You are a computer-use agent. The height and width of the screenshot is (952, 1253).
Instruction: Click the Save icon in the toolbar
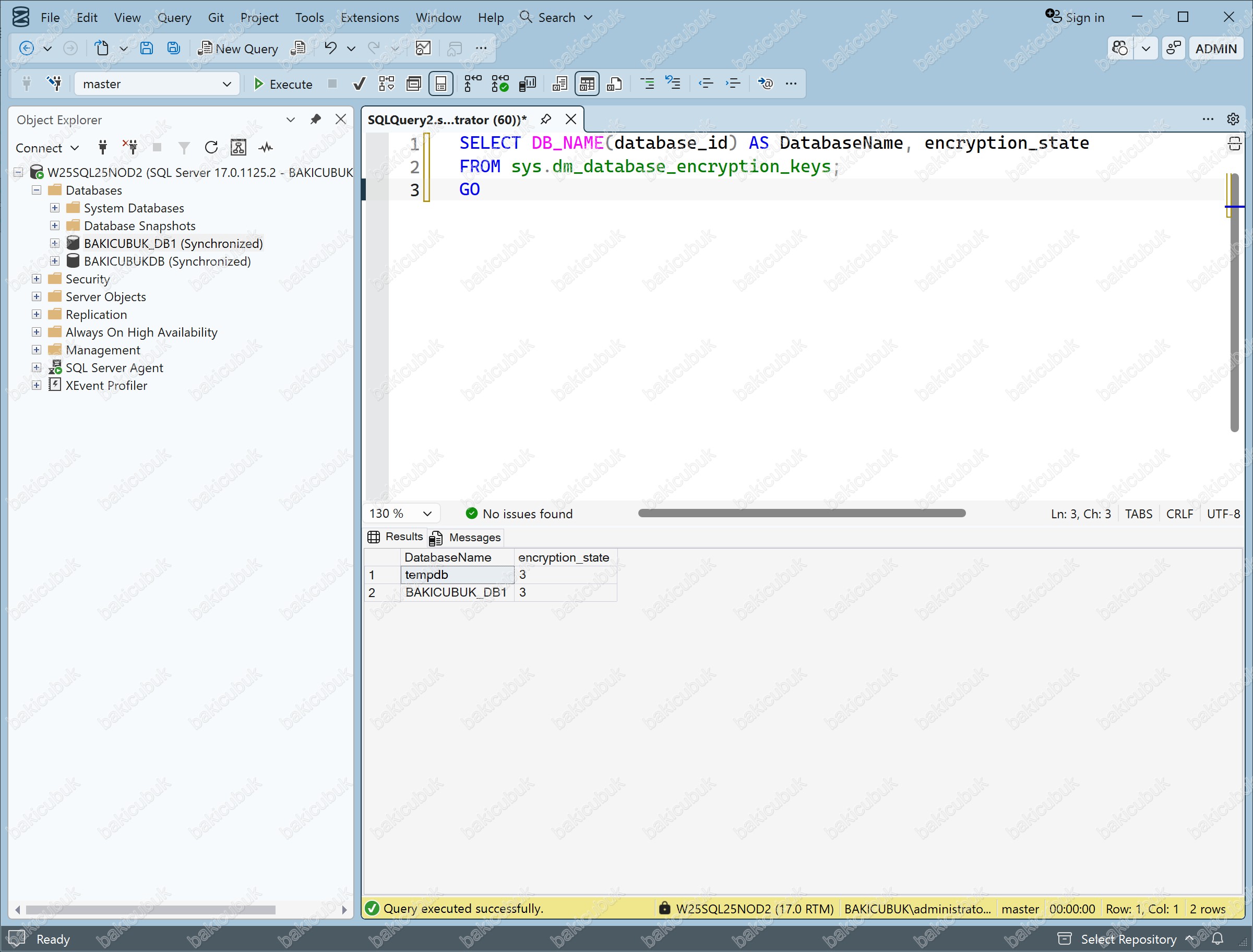click(x=146, y=49)
